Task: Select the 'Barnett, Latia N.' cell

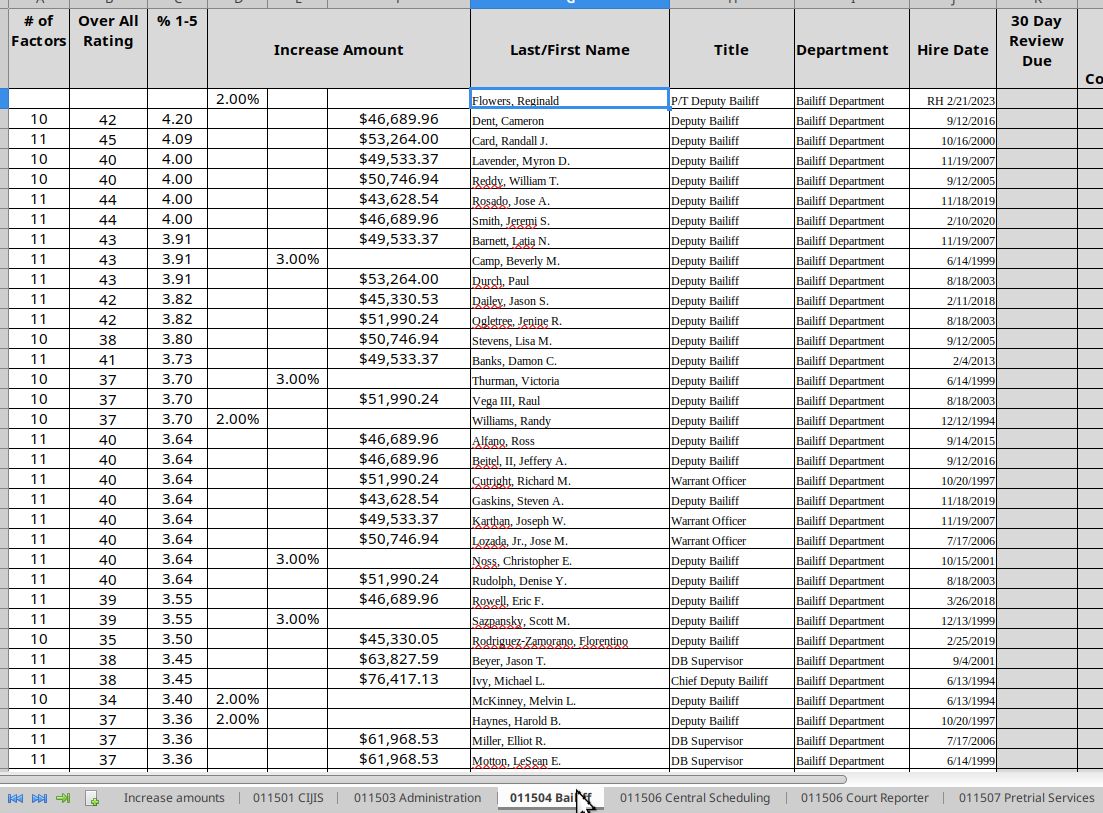Action: coord(569,241)
